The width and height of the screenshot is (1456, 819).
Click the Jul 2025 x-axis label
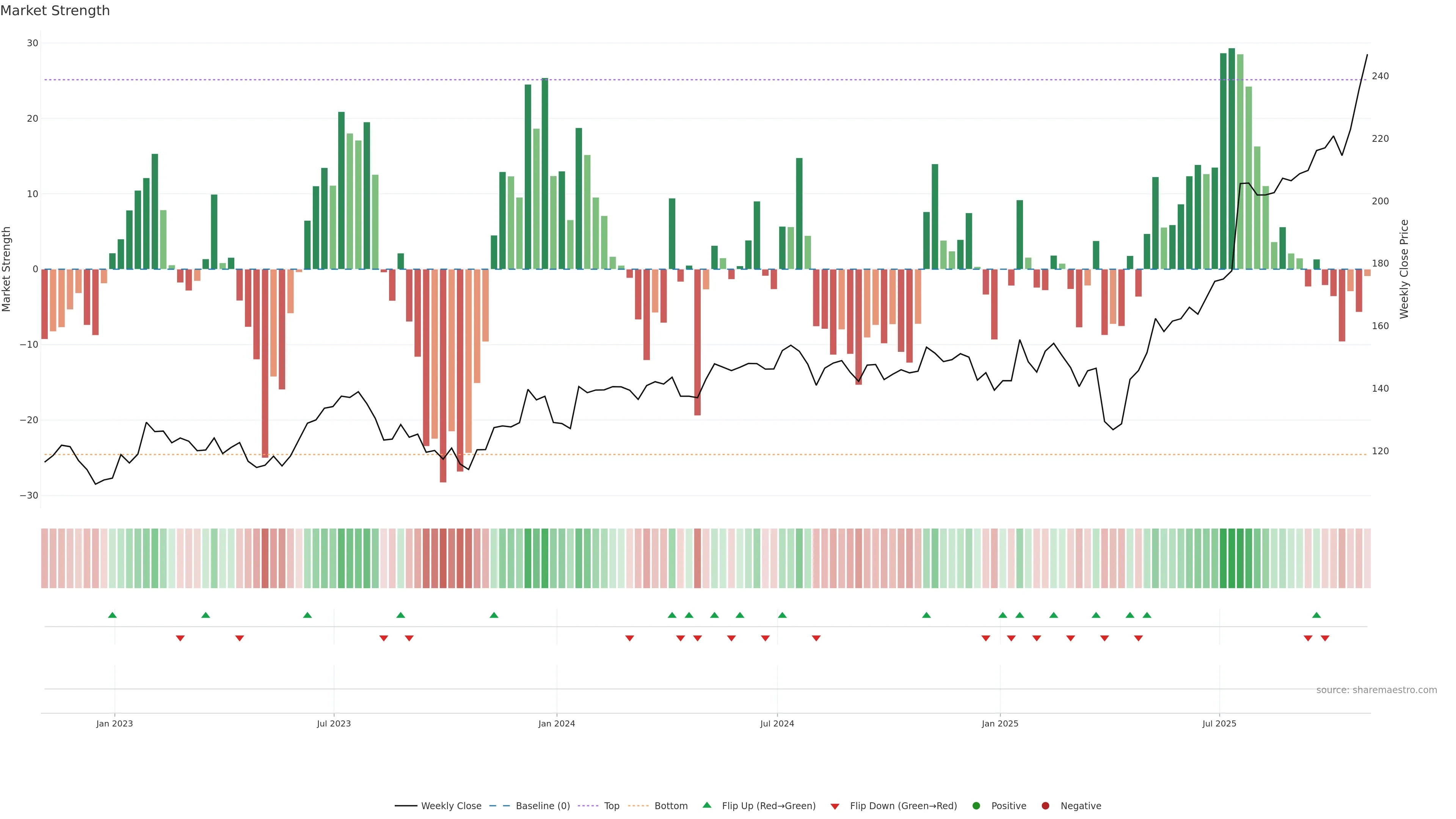(x=1219, y=723)
